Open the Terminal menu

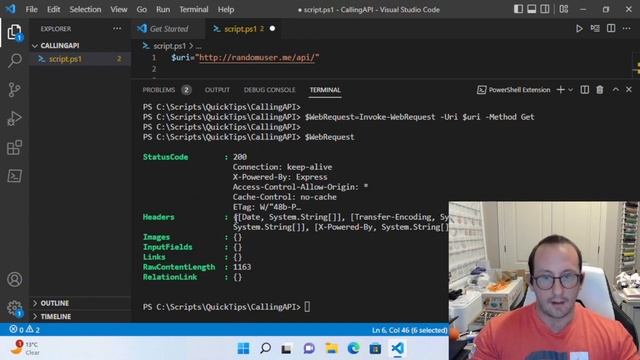(x=193, y=9)
